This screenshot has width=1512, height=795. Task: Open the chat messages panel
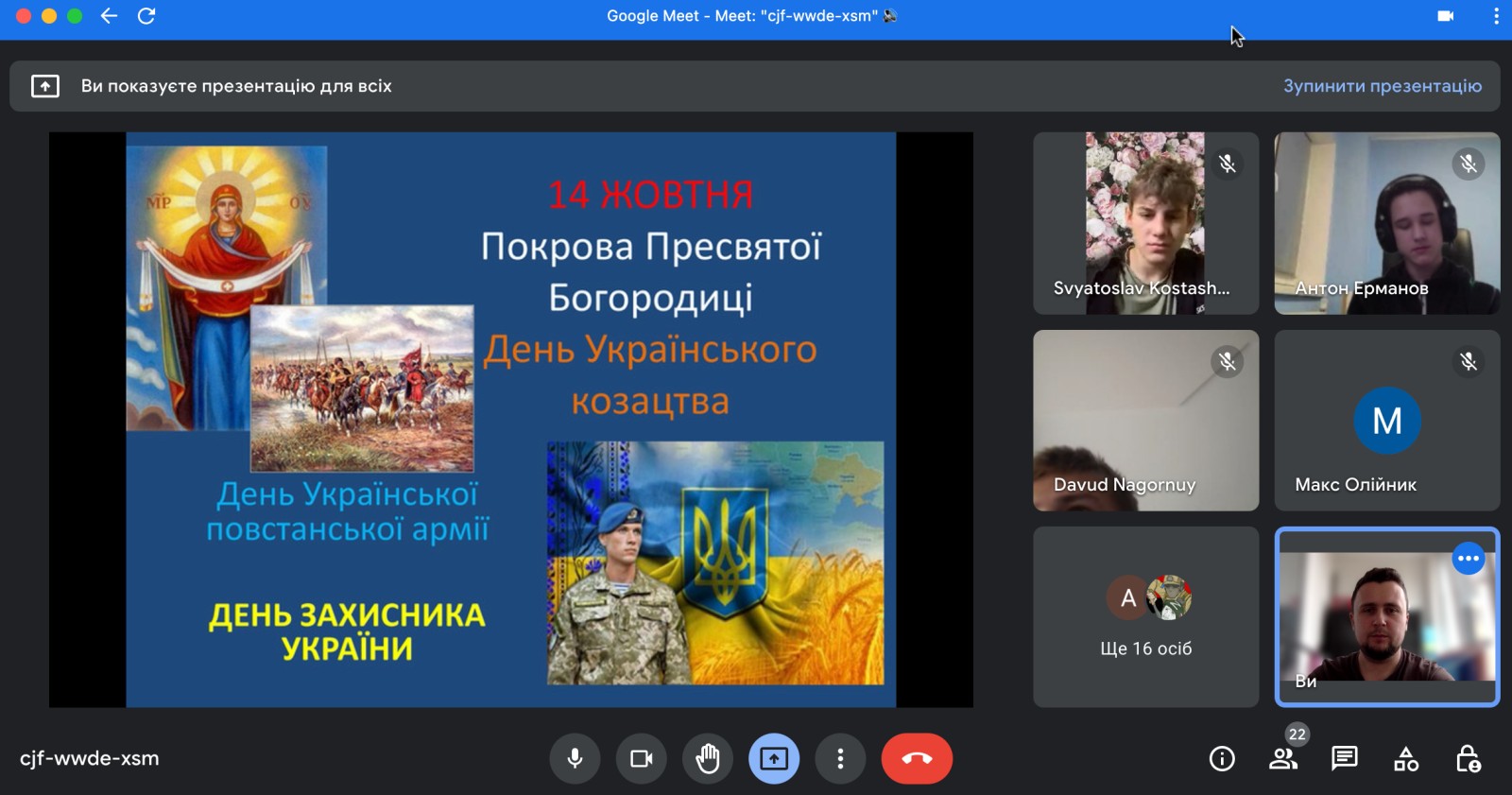click(1344, 758)
